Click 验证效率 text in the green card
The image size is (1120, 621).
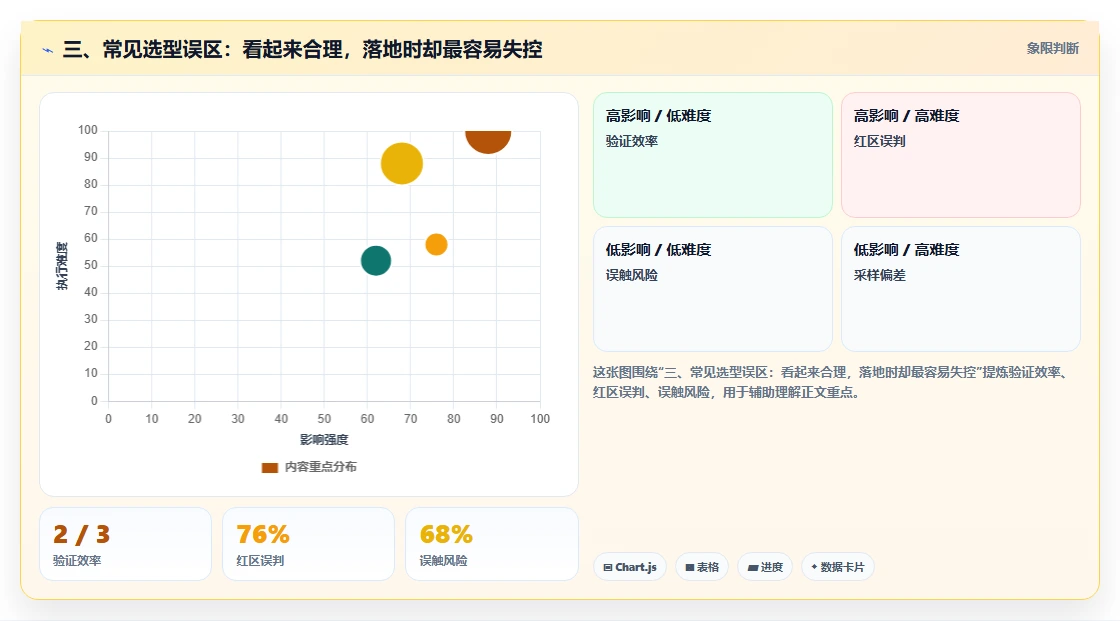(x=632, y=141)
